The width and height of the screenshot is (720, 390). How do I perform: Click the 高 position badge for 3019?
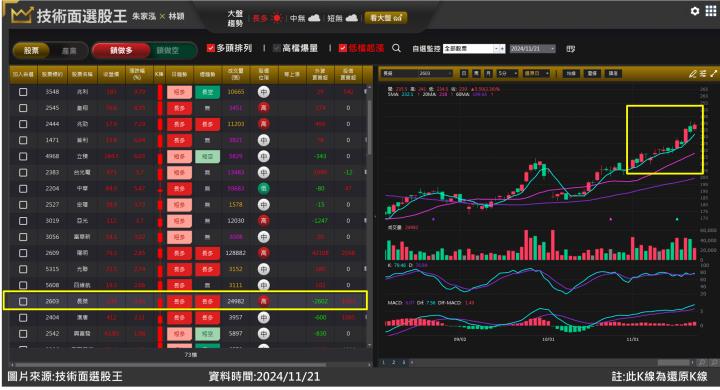(x=264, y=220)
